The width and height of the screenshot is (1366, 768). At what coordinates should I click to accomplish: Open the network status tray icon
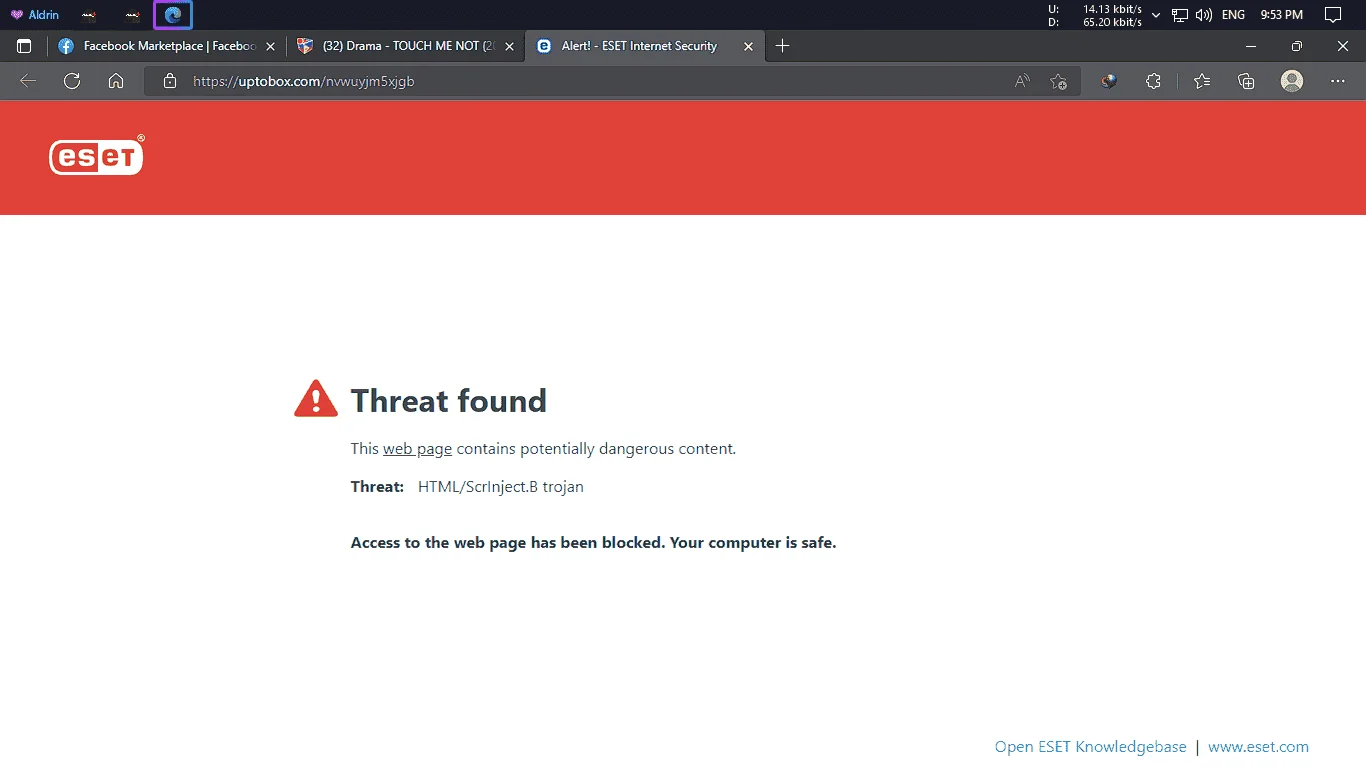click(1180, 15)
